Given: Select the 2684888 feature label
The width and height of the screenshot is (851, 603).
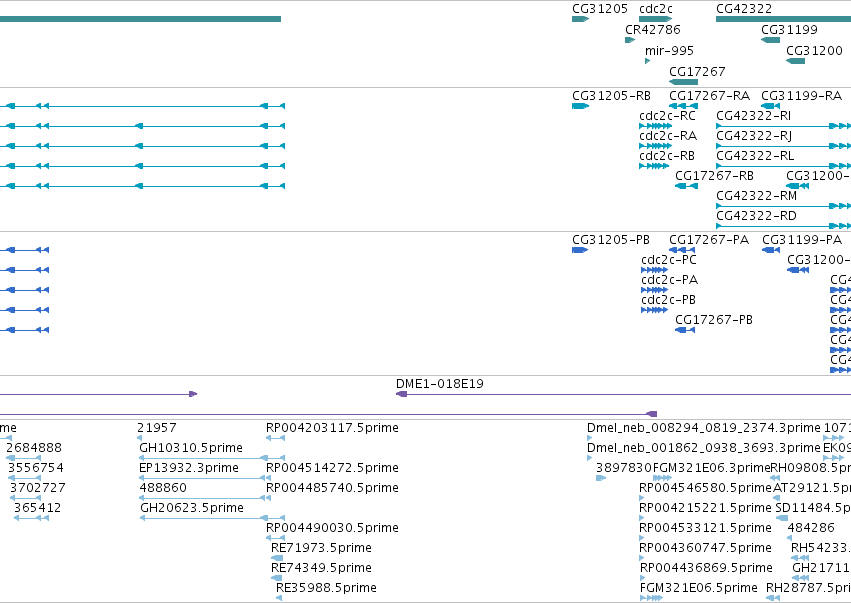Looking at the screenshot, I should tap(34, 448).
